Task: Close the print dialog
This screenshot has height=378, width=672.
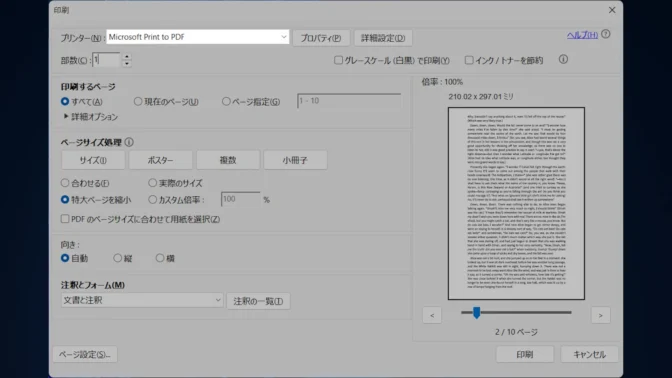Action: [612, 10]
